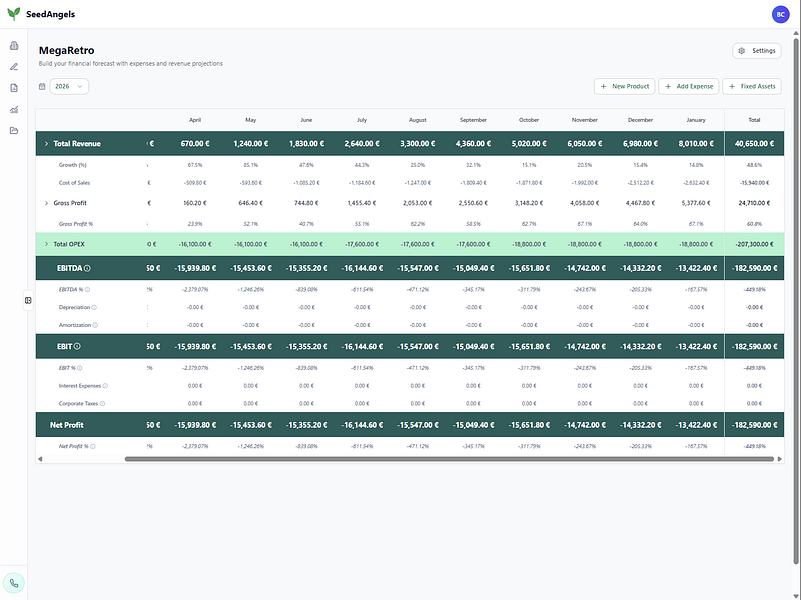801x600 pixels.
Task: Click the horizontal table scrollbar thumb
Action: 450,459
